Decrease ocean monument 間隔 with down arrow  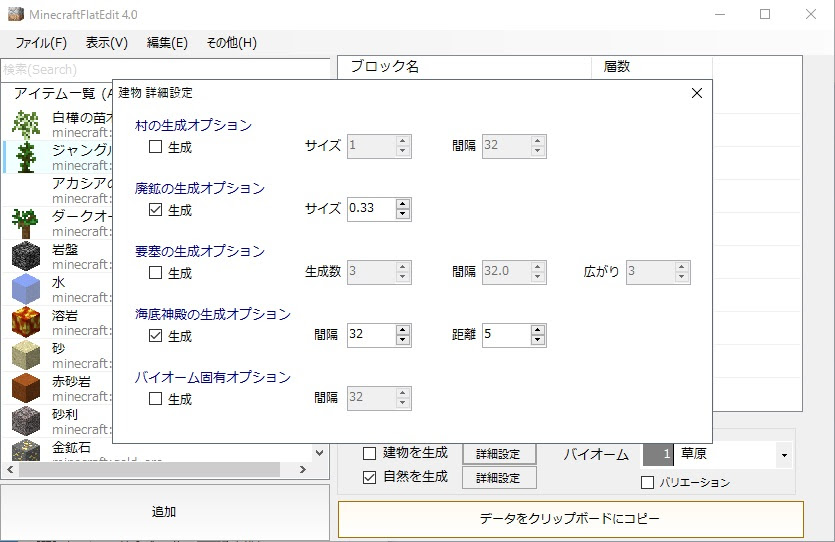[x=403, y=340]
